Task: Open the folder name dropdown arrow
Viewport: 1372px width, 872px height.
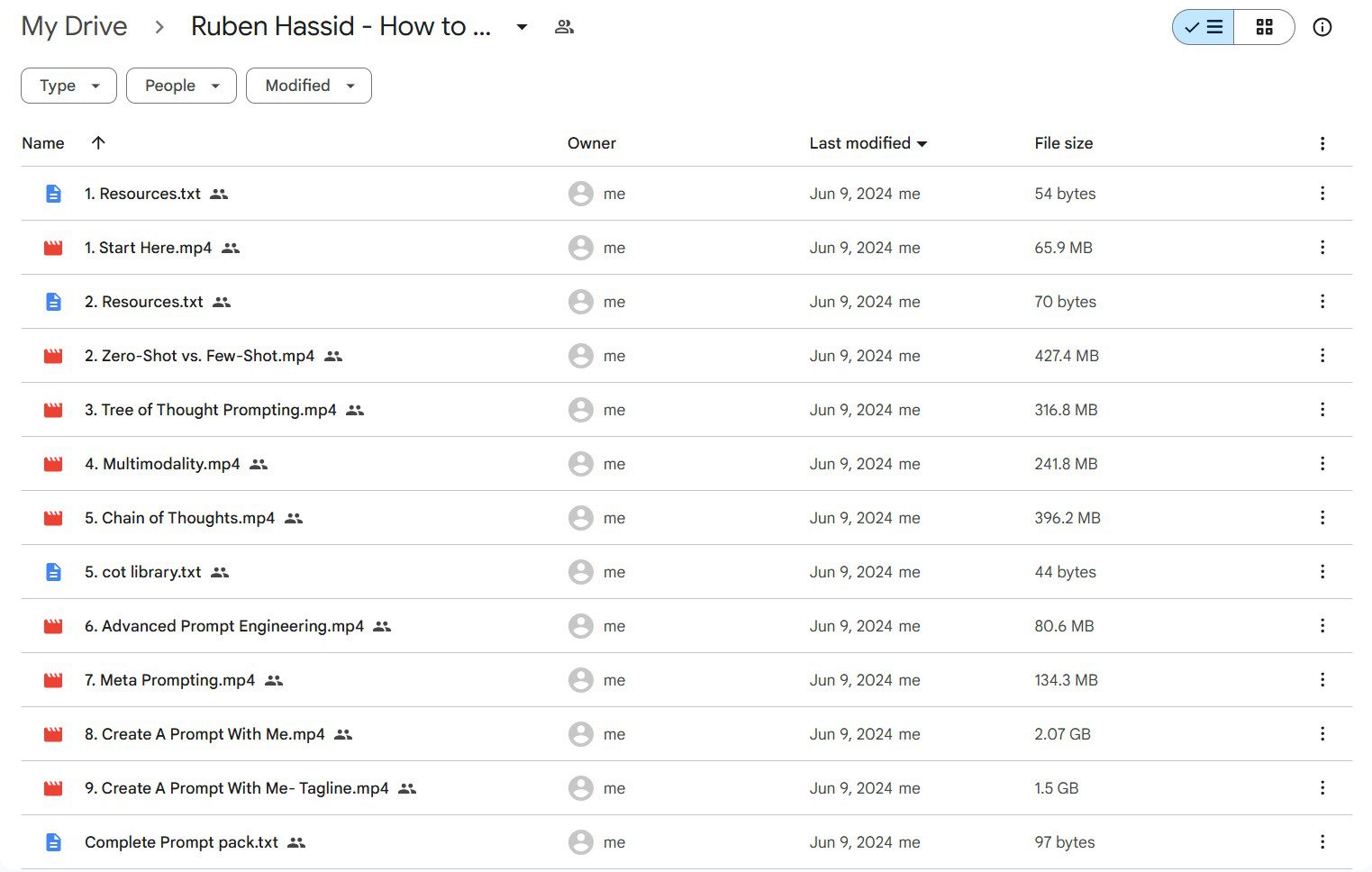Action: coord(522,27)
